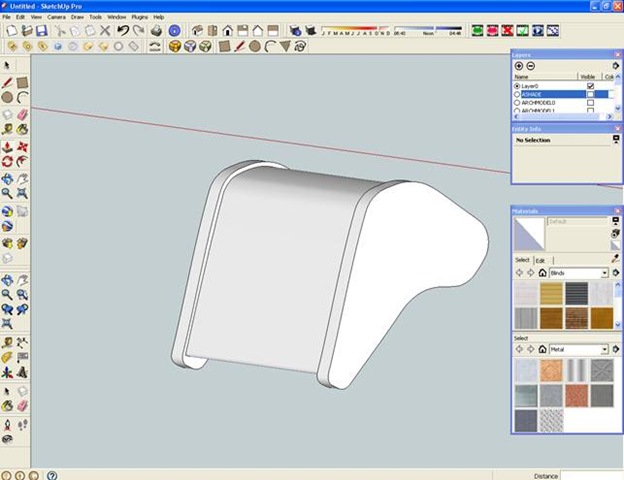Viewport: 624px width, 480px height.
Task: Click the Undo arrow in toolbar
Action: [122, 31]
